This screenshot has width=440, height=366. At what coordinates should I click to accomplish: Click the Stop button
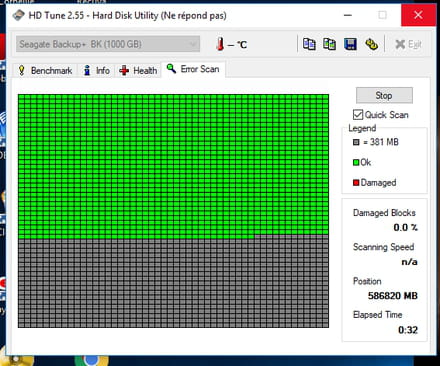click(384, 95)
